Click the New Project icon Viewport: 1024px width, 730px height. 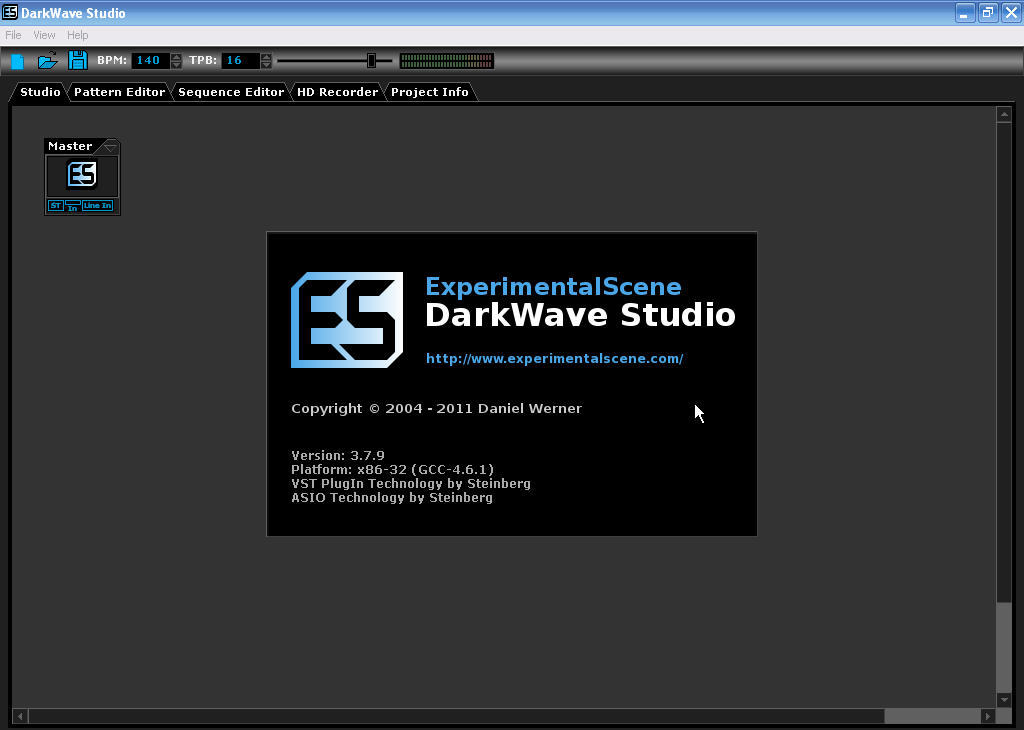[17, 60]
